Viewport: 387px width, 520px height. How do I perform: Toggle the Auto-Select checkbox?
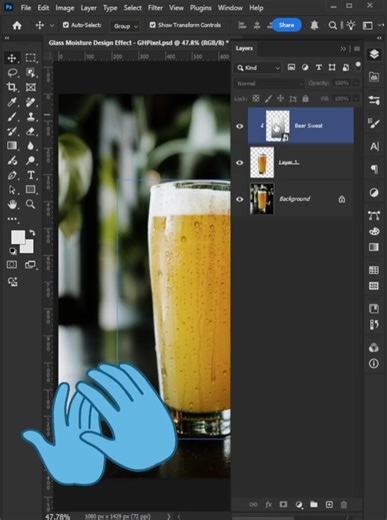point(66,25)
